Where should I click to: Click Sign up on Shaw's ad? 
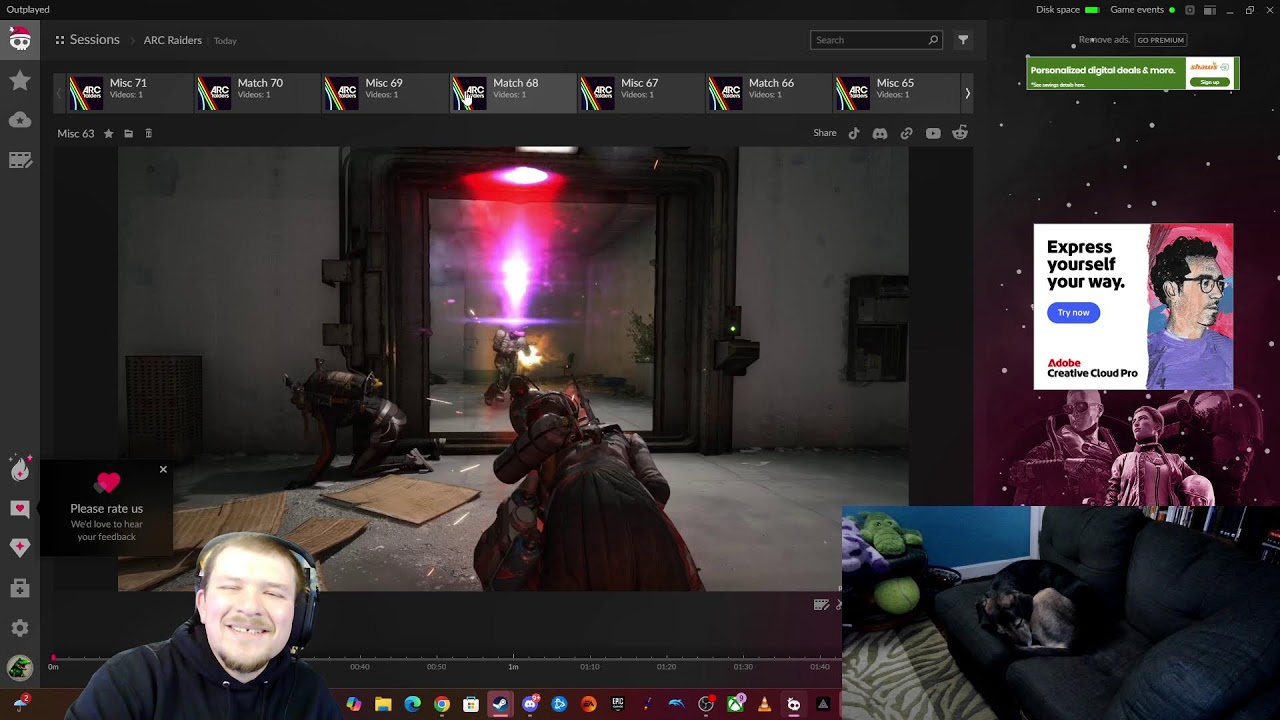[x=1210, y=82]
